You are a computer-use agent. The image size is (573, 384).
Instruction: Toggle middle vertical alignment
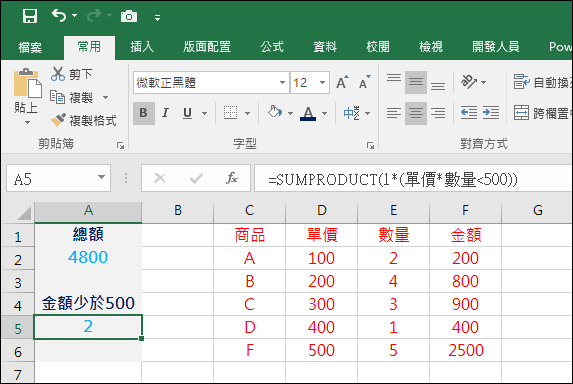coord(416,82)
